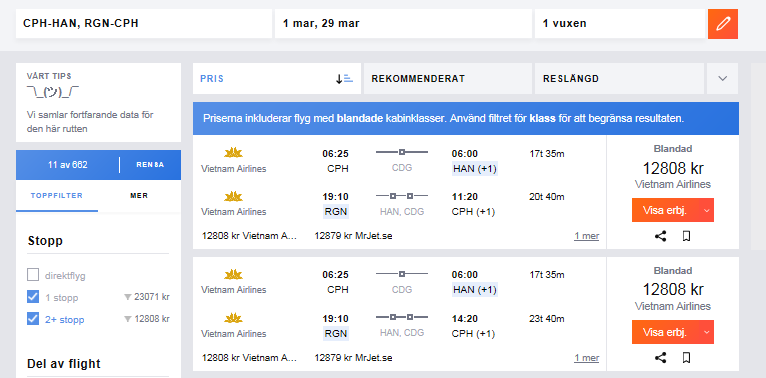The height and width of the screenshot is (378, 766).
Task: Expand the additional sort options chevron
Action: pyautogui.click(x=723, y=79)
